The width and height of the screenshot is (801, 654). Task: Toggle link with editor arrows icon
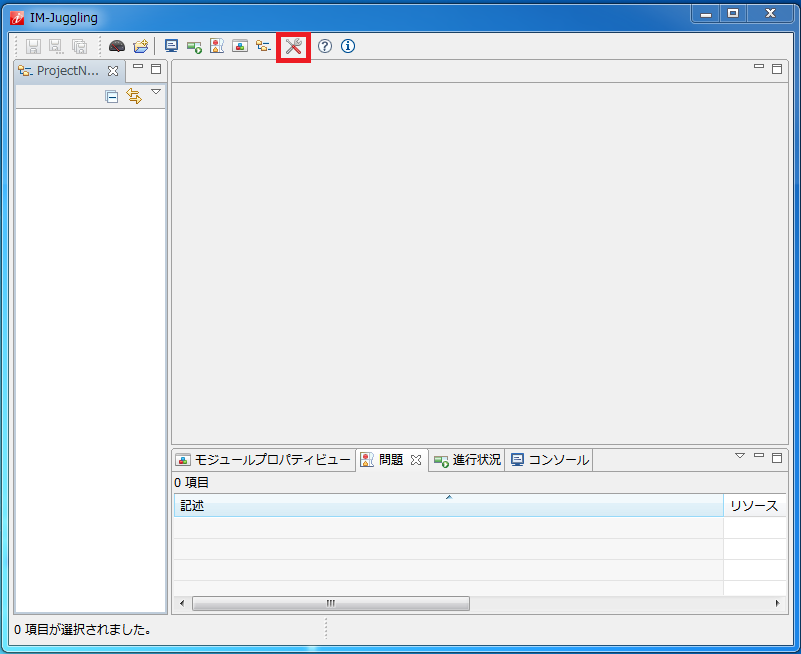pyautogui.click(x=134, y=96)
